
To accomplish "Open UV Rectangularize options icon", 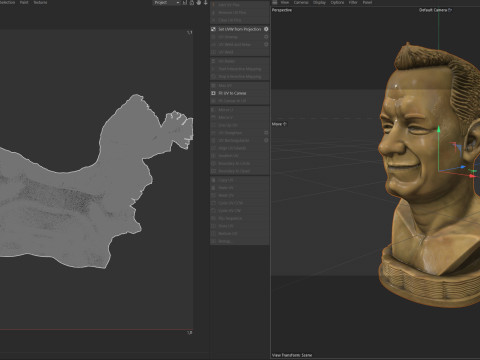I will click(266, 140).
